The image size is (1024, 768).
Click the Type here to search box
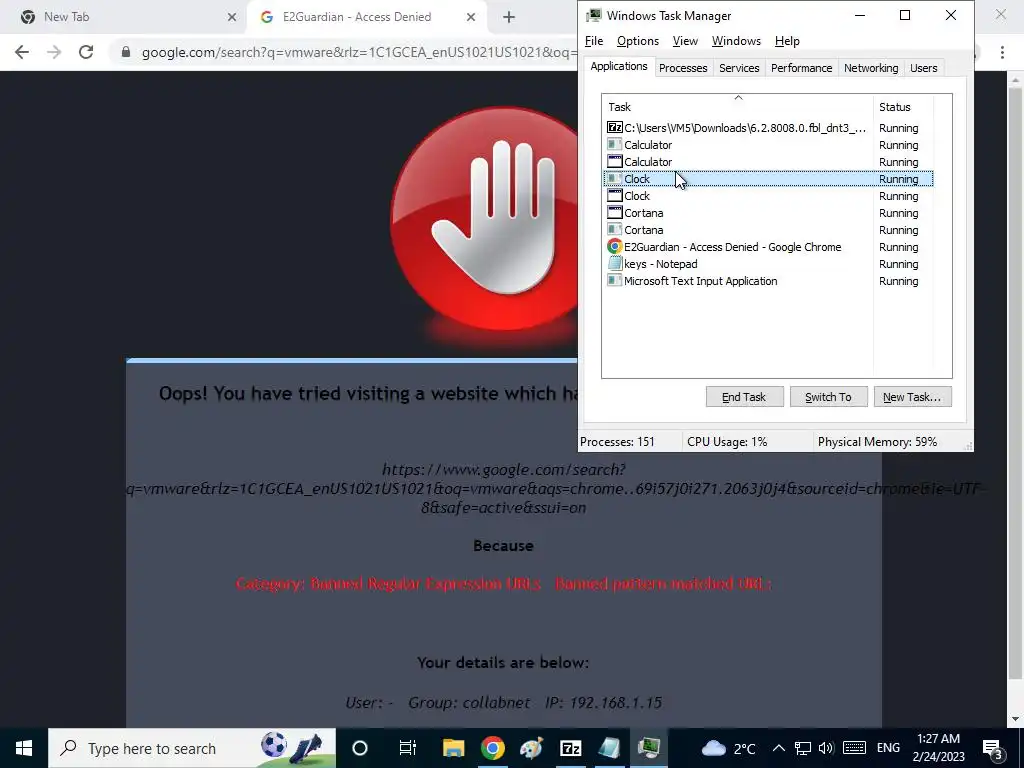192,748
